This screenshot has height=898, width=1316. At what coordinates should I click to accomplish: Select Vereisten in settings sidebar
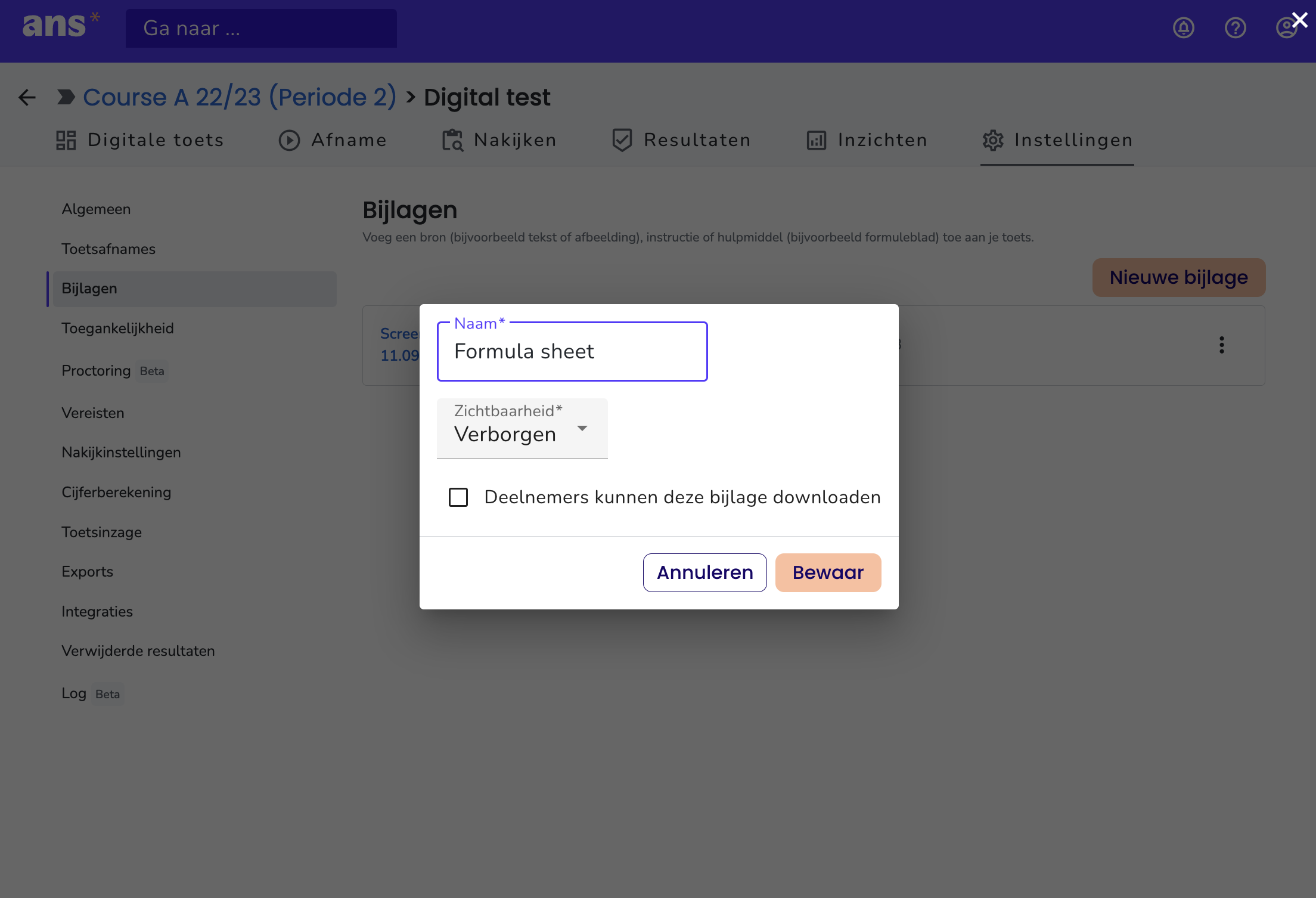(93, 413)
